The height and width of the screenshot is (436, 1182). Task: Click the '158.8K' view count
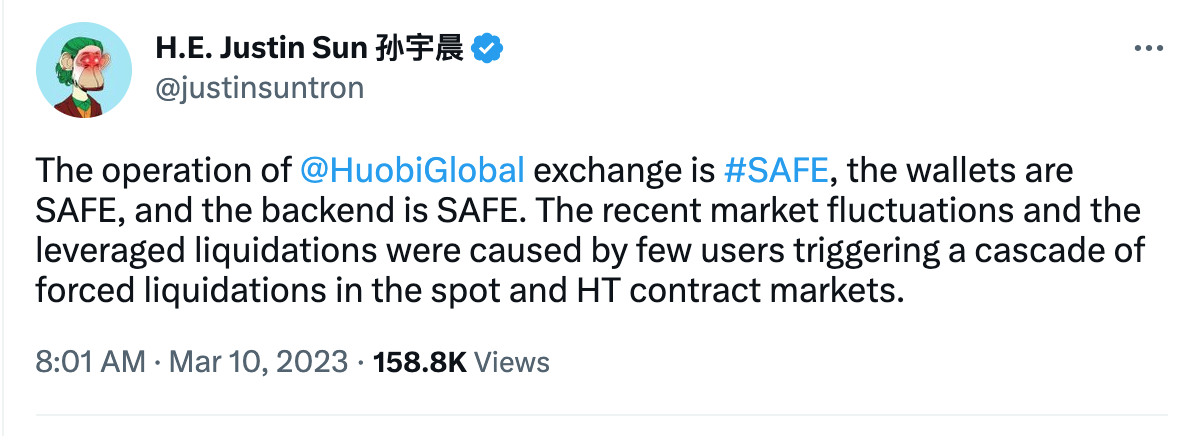coord(419,361)
